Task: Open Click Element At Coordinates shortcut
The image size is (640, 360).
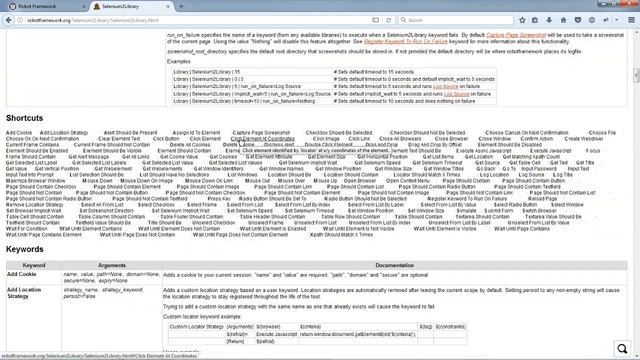Action: pos(262,139)
